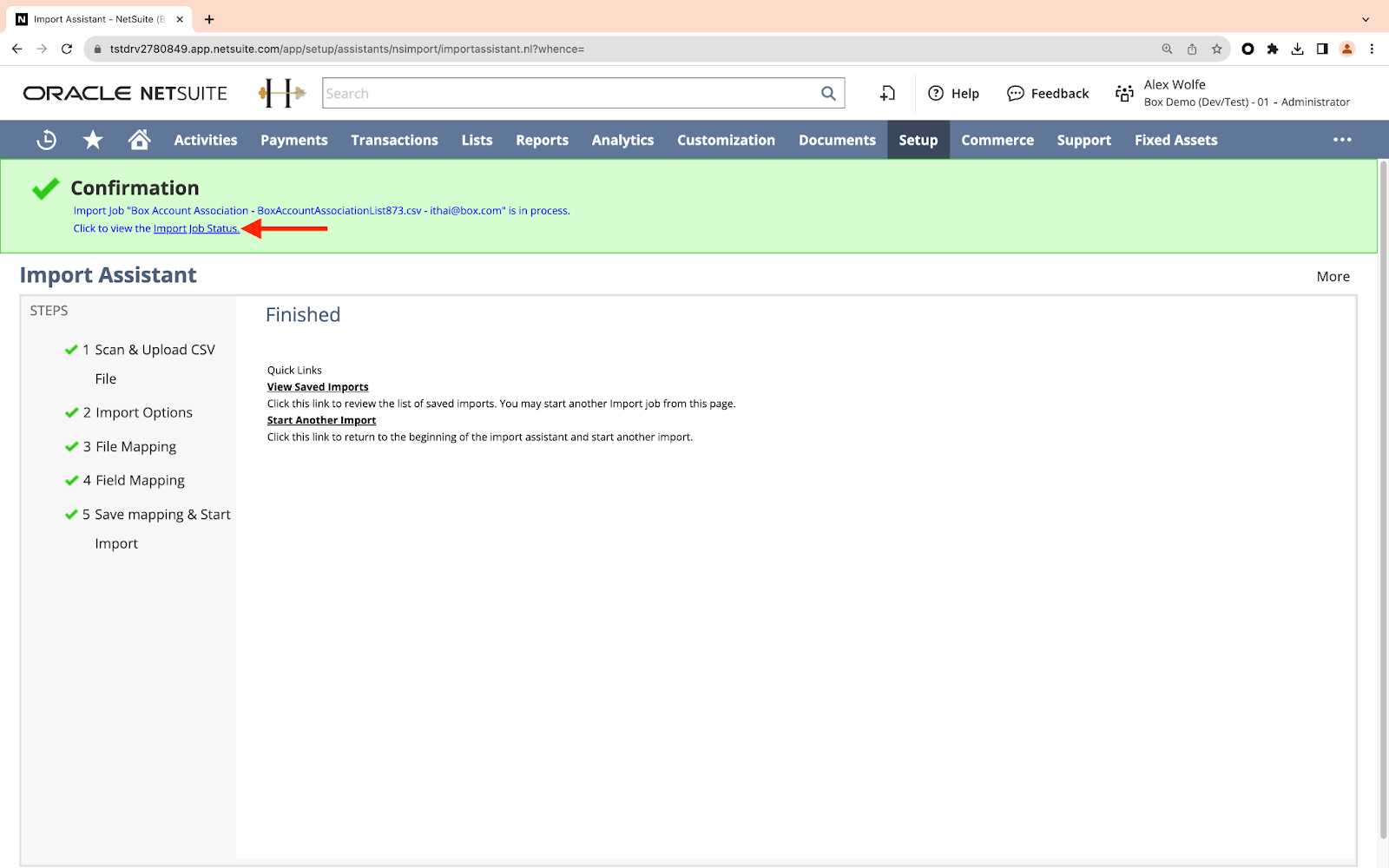Open the Recent Records clock icon
The image size is (1389, 868).
pos(47,140)
